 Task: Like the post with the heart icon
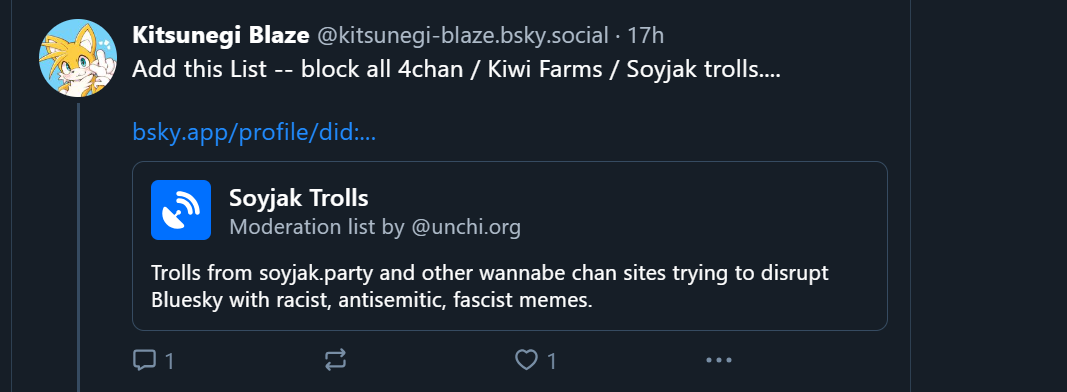(x=526, y=360)
